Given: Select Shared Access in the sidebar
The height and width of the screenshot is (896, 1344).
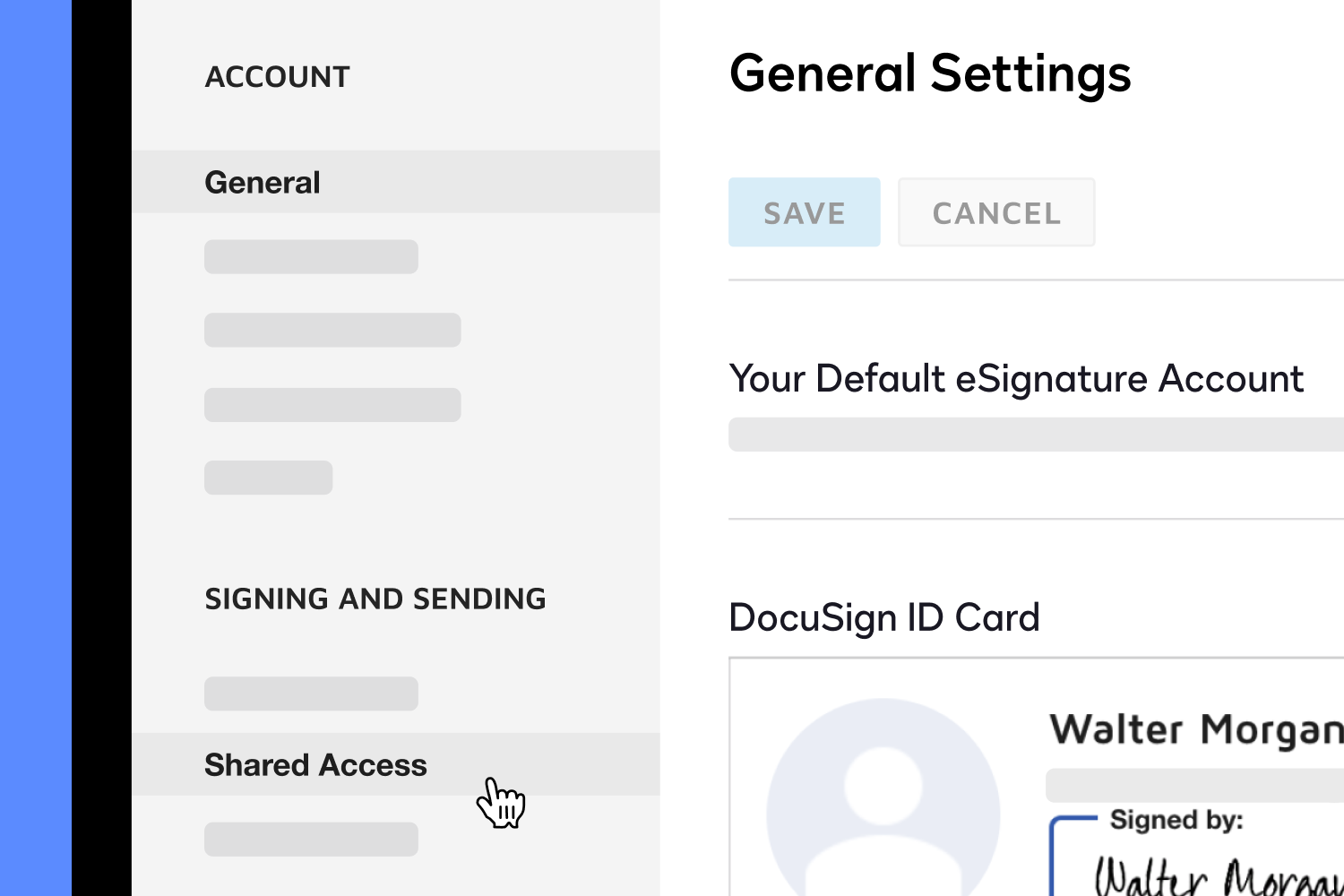Looking at the screenshot, I should coord(315,764).
